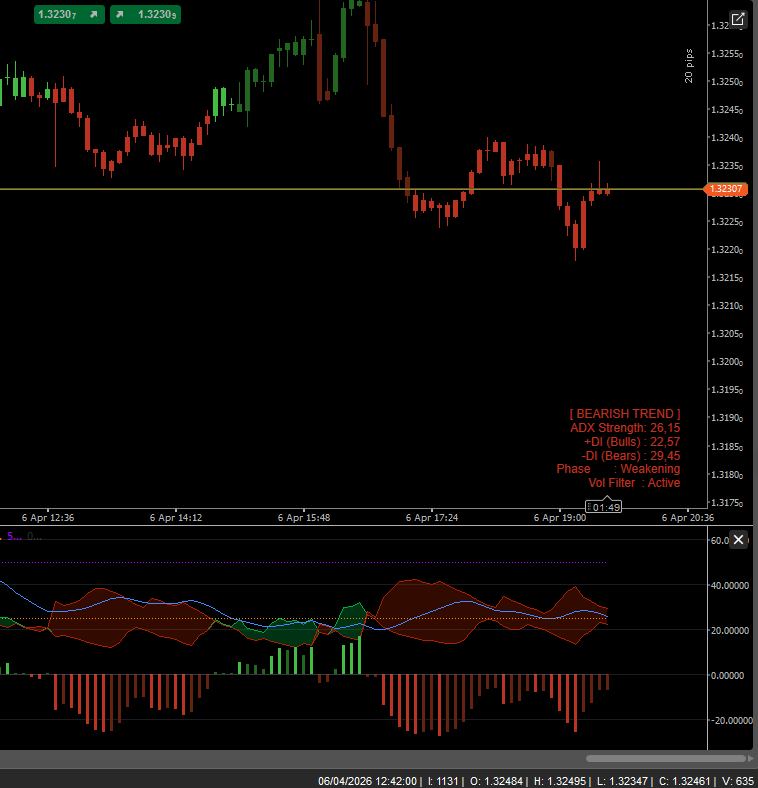Click the arrow icon in the buy button

pyautogui.click(x=119, y=14)
